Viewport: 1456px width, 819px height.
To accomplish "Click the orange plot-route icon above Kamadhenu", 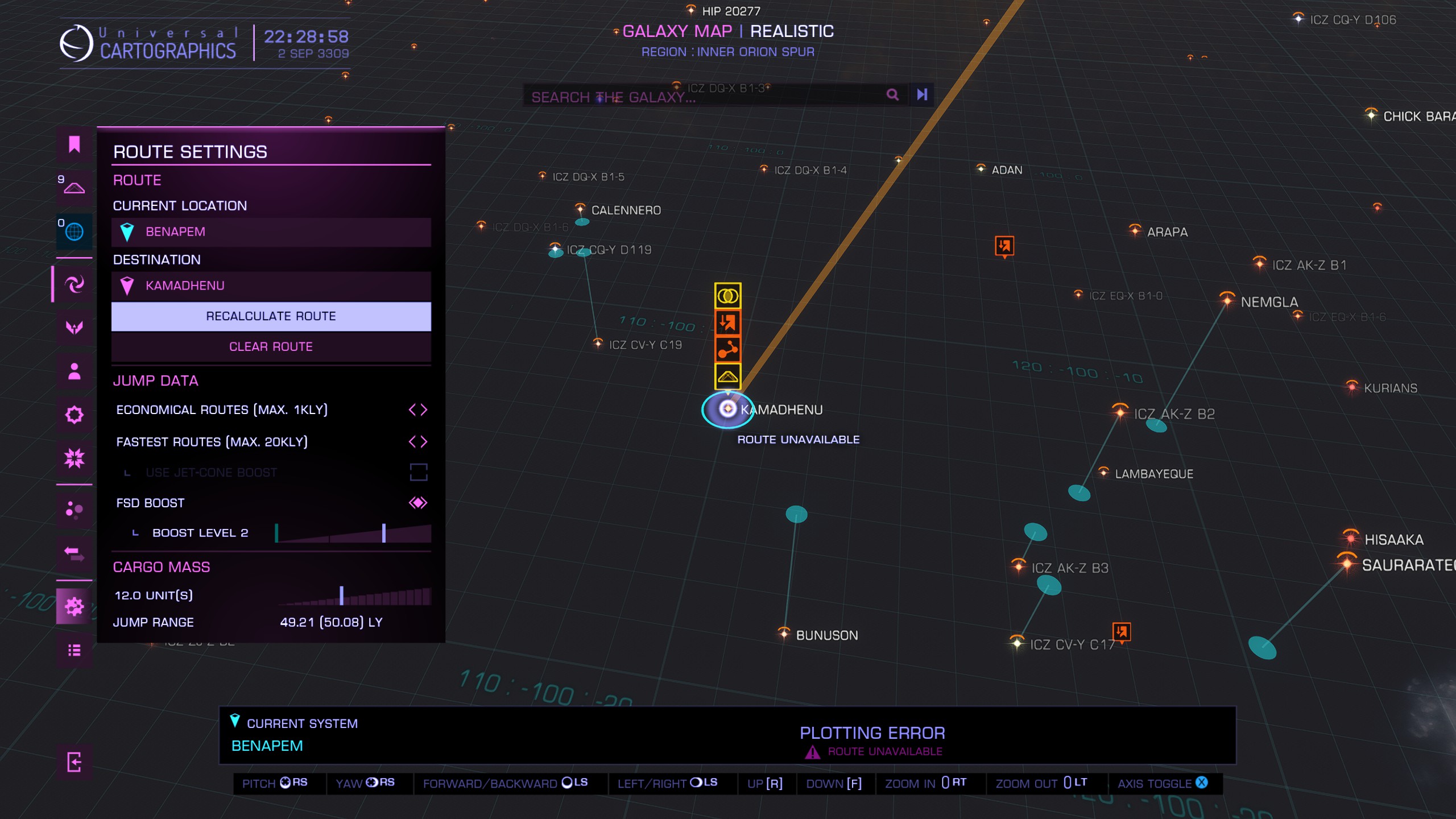I will 727,349.
